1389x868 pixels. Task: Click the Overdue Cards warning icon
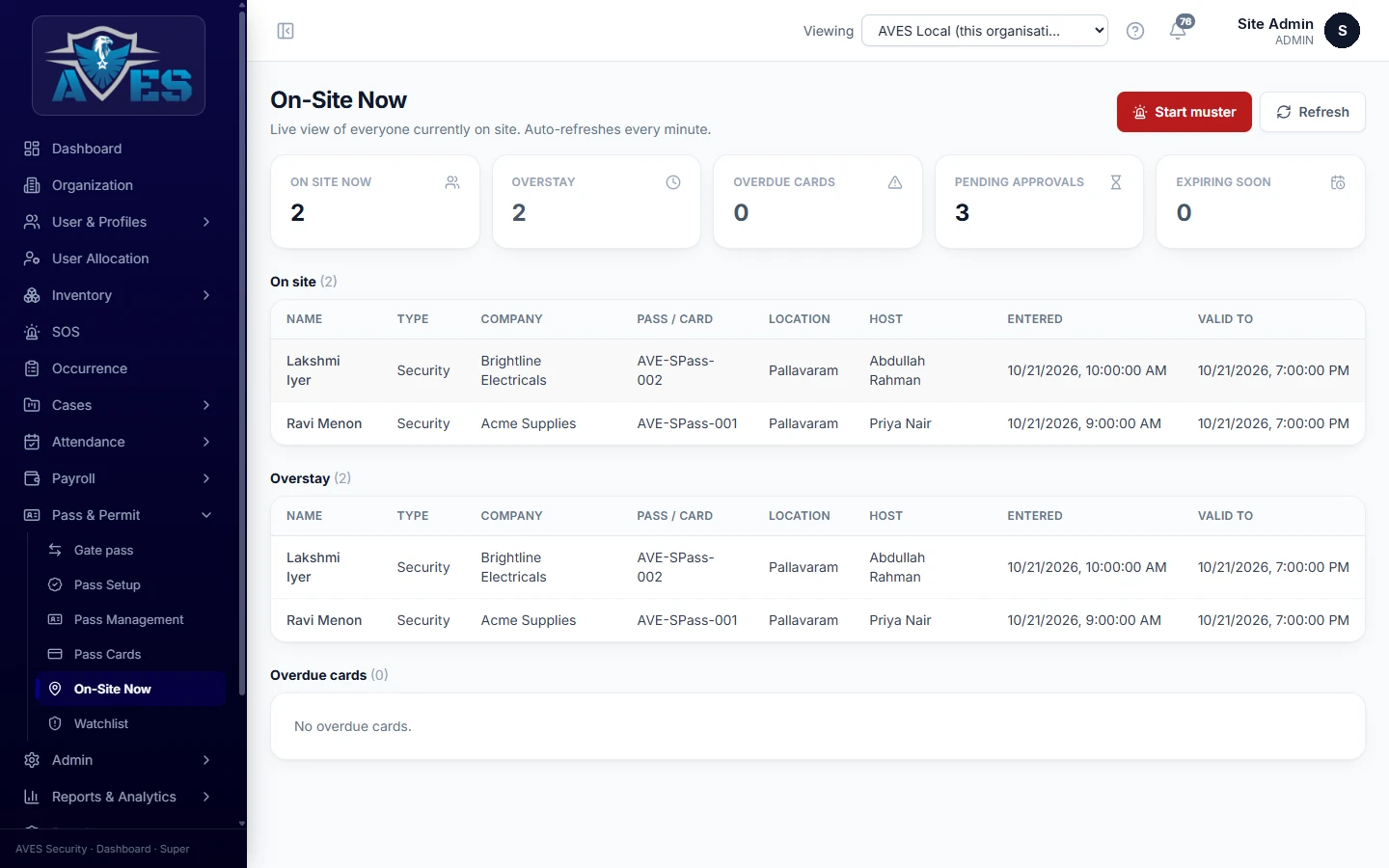(895, 182)
